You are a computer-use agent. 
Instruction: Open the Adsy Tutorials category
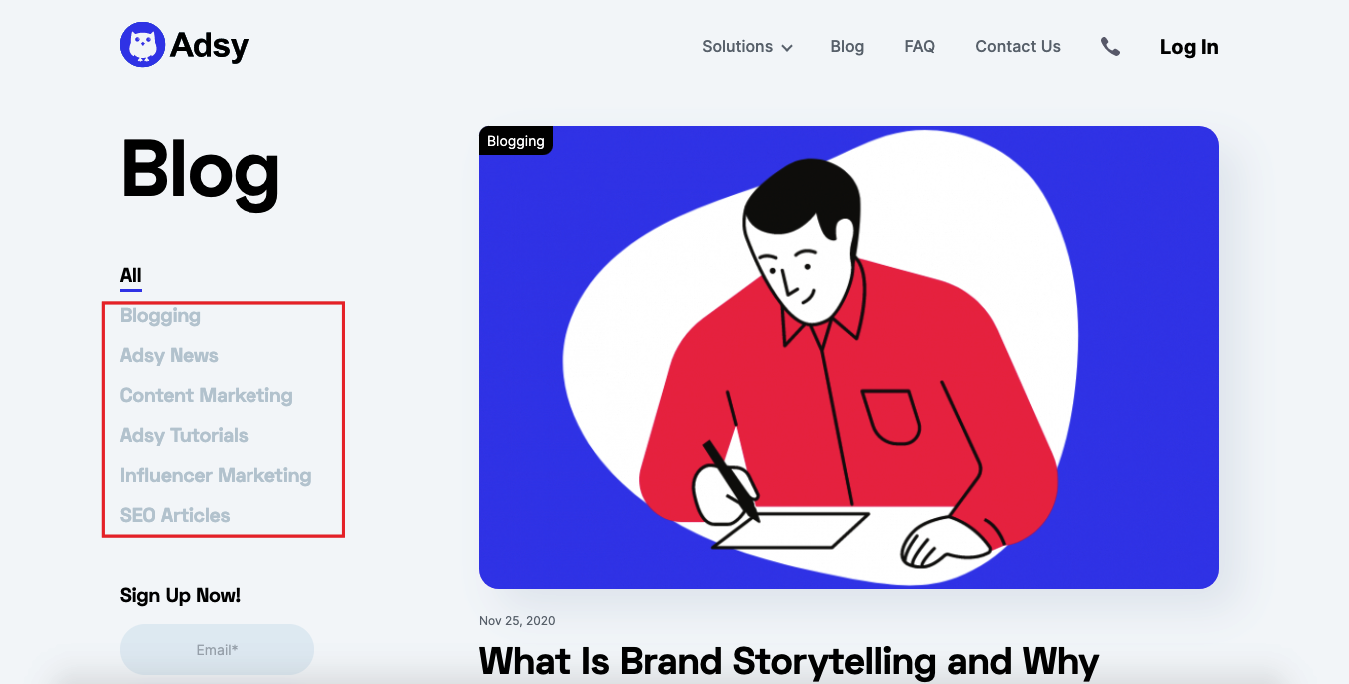[x=184, y=436]
